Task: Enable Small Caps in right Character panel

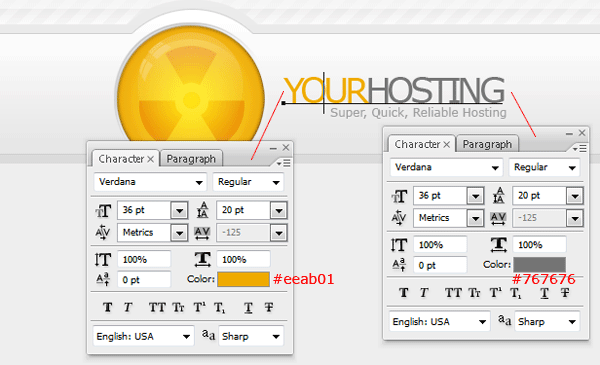Action: pyautogui.click(x=474, y=293)
